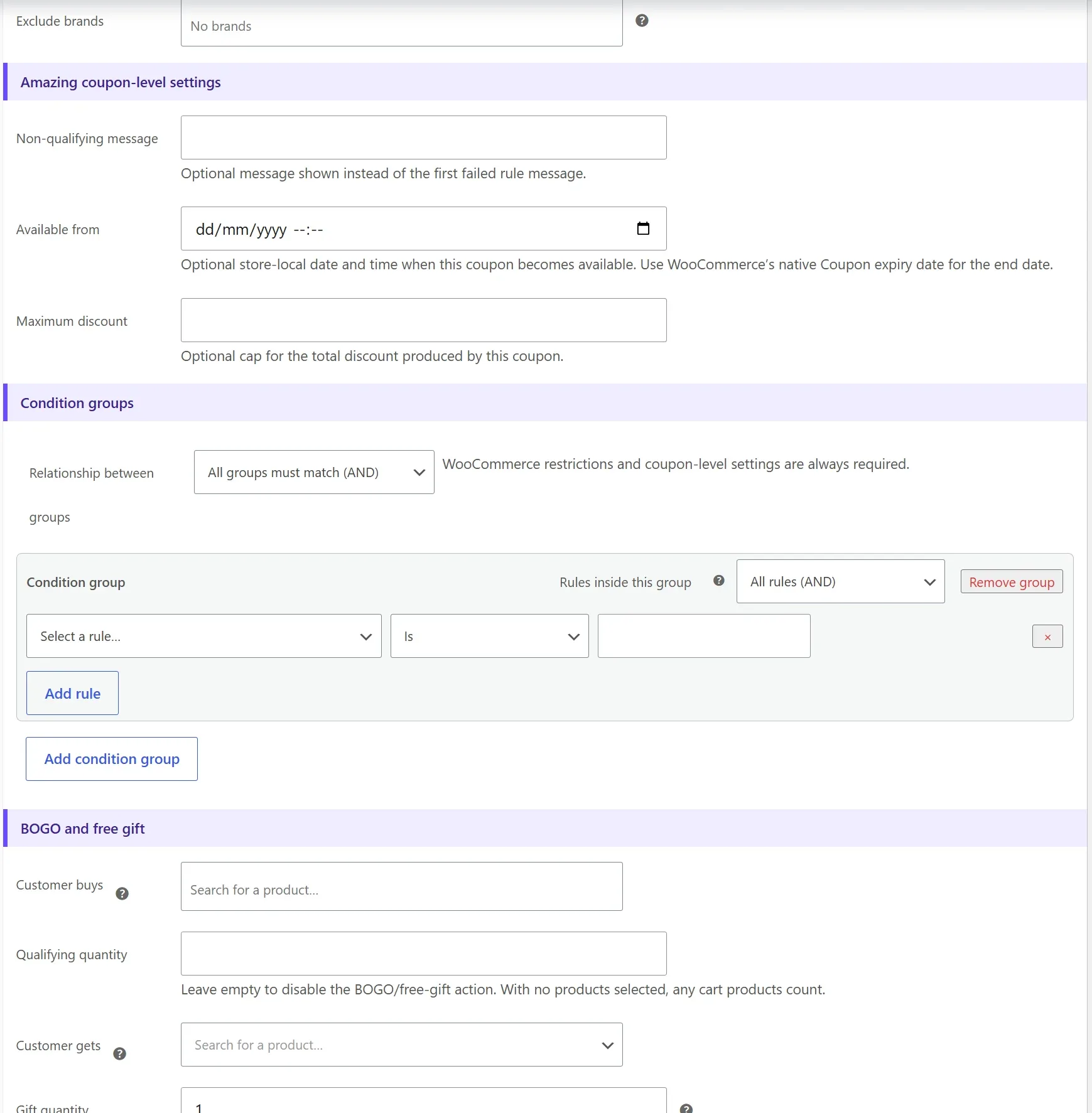The image size is (1092, 1113).
Task: Open calendar picker in Available from field
Action: point(643,229)
